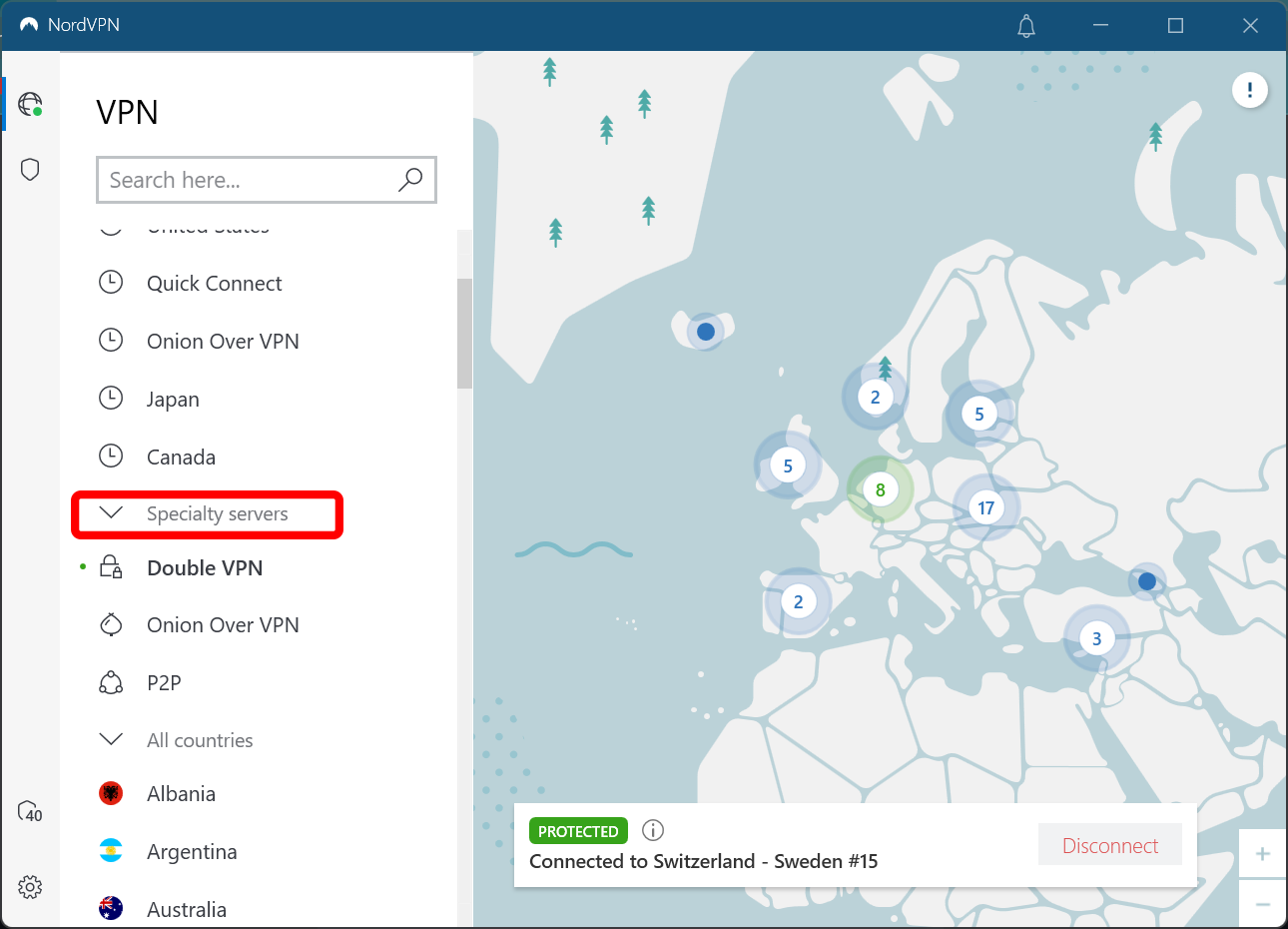Viewport: 1288px width, 929px height.
Task: Select the green 8-server map cluster
Action: pyautogui.click(x=880, y=489)
